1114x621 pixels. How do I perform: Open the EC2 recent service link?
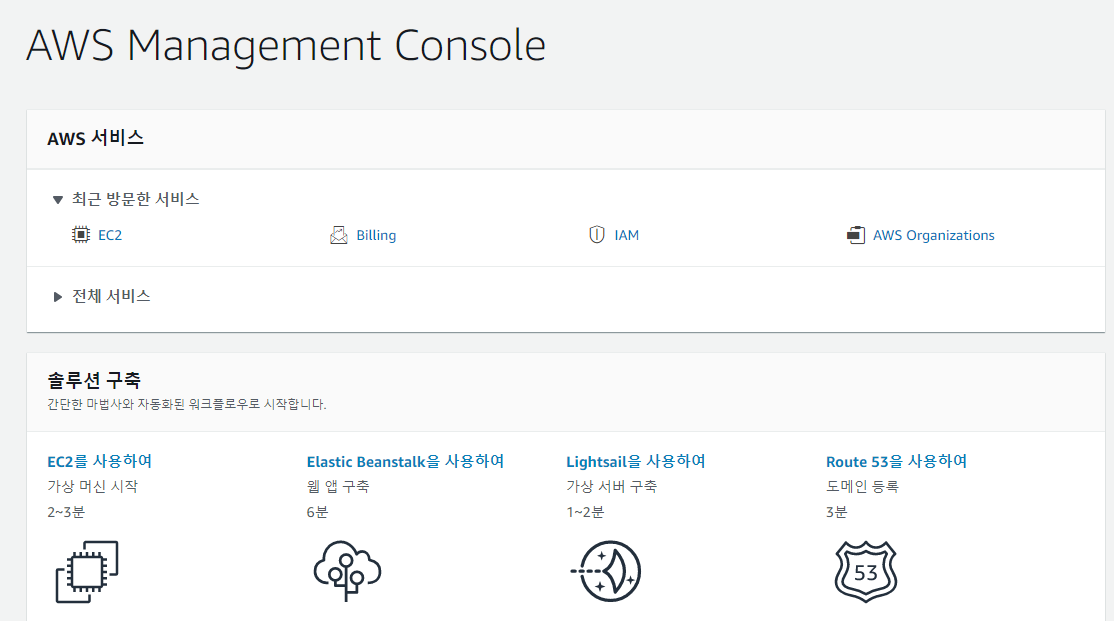pos(110,235)
